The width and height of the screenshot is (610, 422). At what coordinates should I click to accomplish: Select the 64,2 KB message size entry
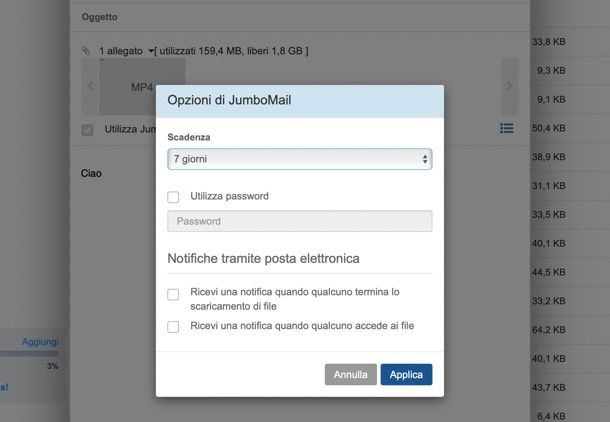pos(549,329)
